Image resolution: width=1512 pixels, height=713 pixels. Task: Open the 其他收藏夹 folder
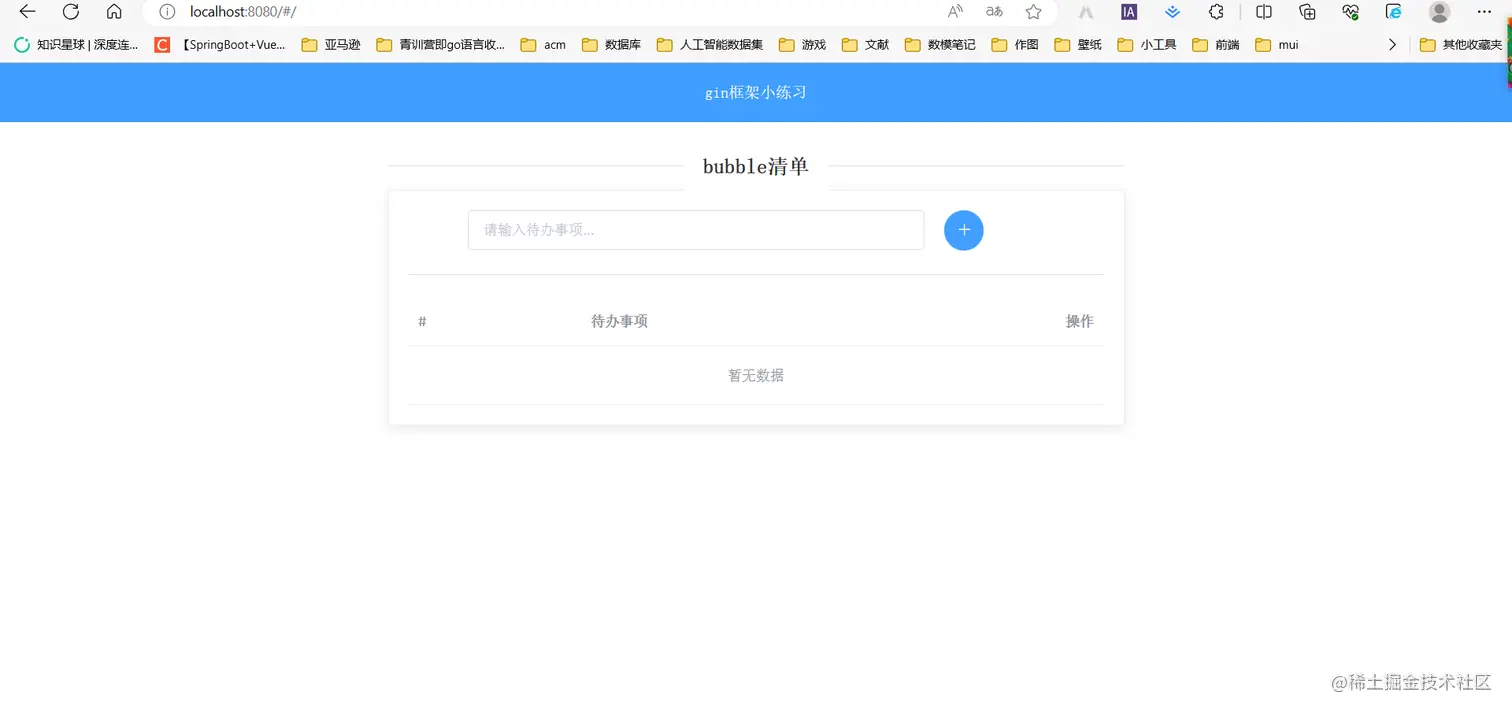pyautogui.click(x=1461, y=45)
